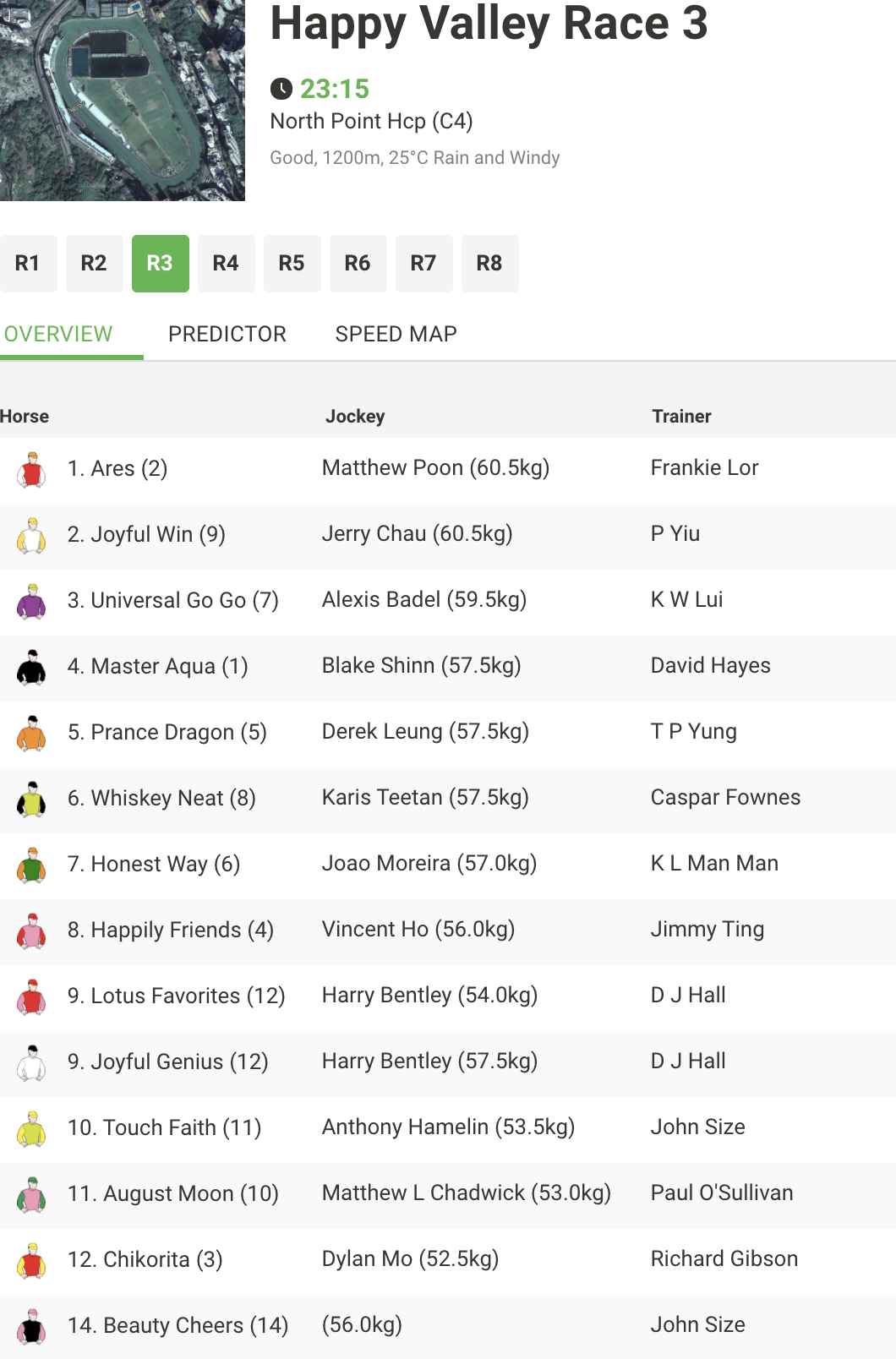Open trainer Caspar Fownes link
Image resolution: width=896 pixels, height=1359 pixels.
(x=725, y=797)
